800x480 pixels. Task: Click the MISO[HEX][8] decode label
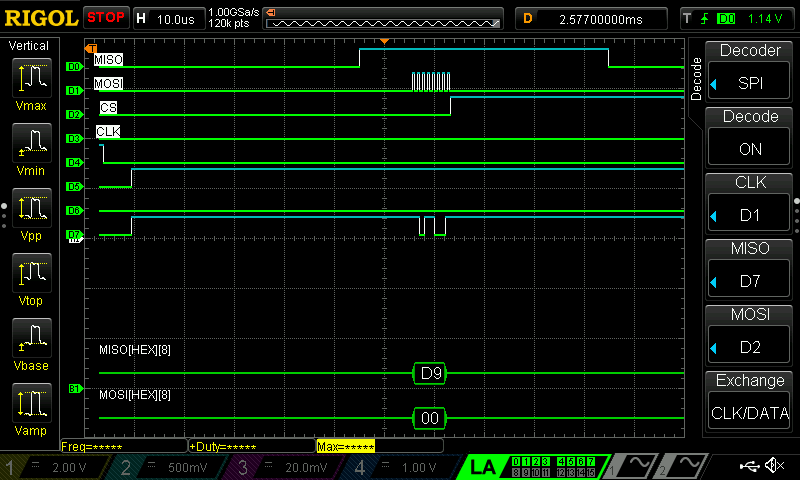[x=135, y=349]
